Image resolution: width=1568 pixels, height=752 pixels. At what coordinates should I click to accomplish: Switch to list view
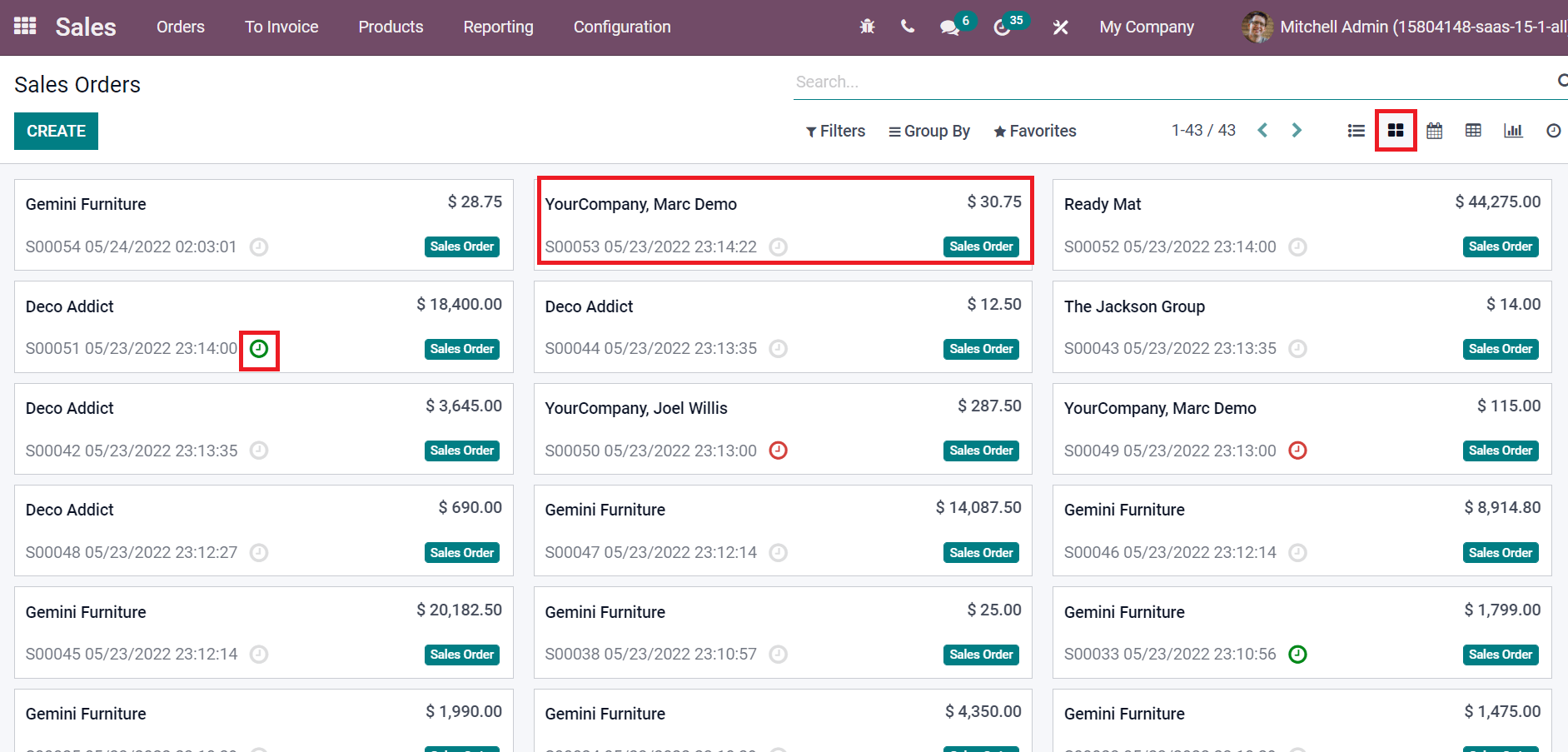[1356, 131]
